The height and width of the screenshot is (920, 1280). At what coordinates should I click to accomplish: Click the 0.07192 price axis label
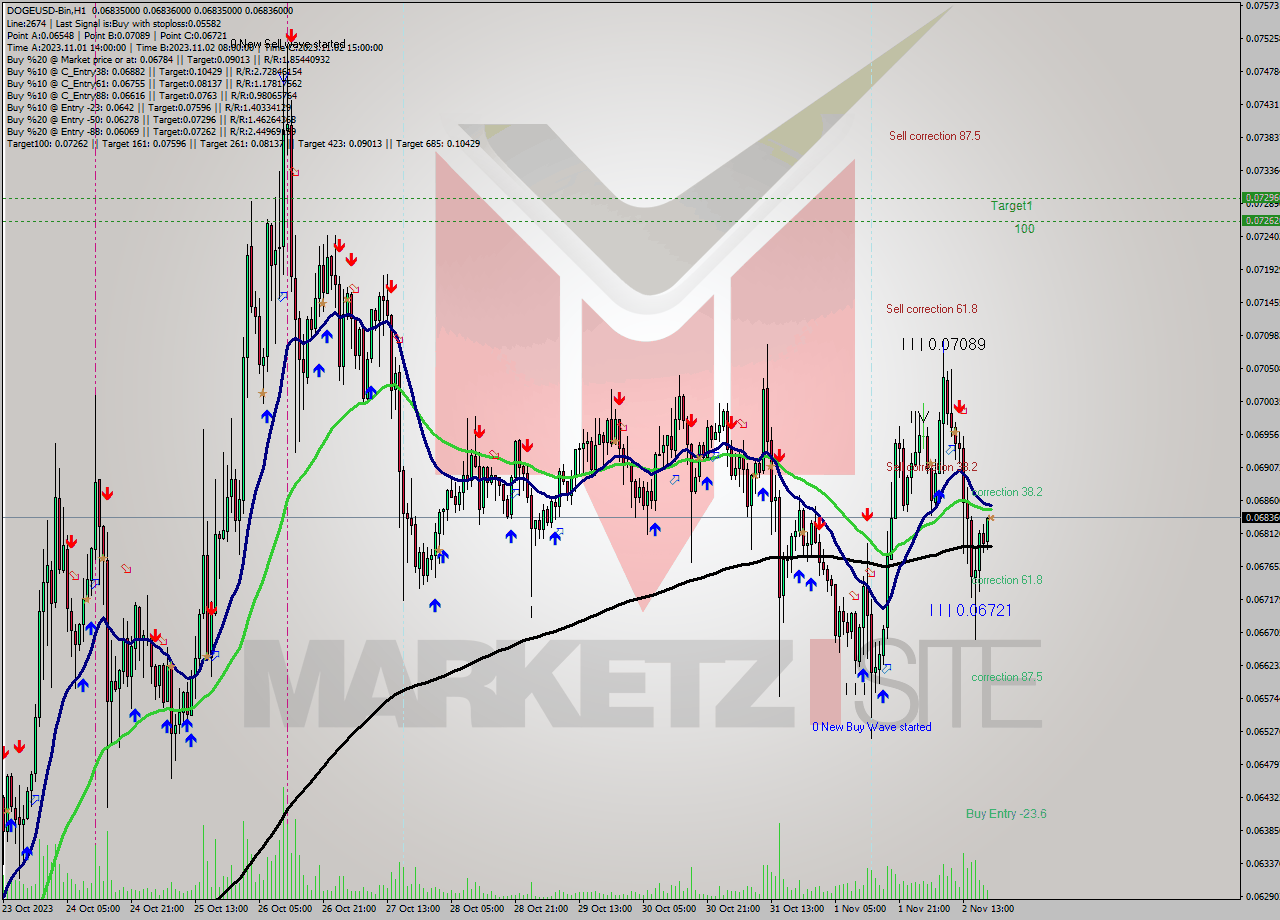click(1262, 269)
